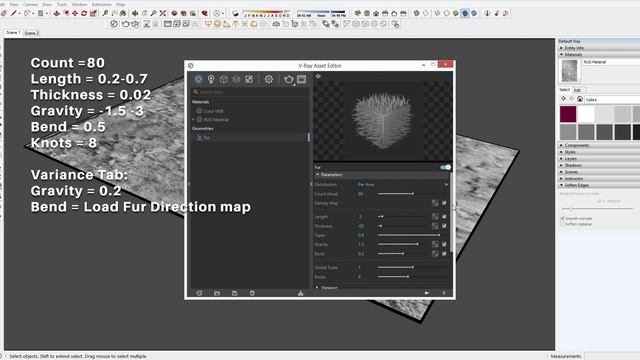Switch to Edit tab in Materials panel

coord(577,90)
